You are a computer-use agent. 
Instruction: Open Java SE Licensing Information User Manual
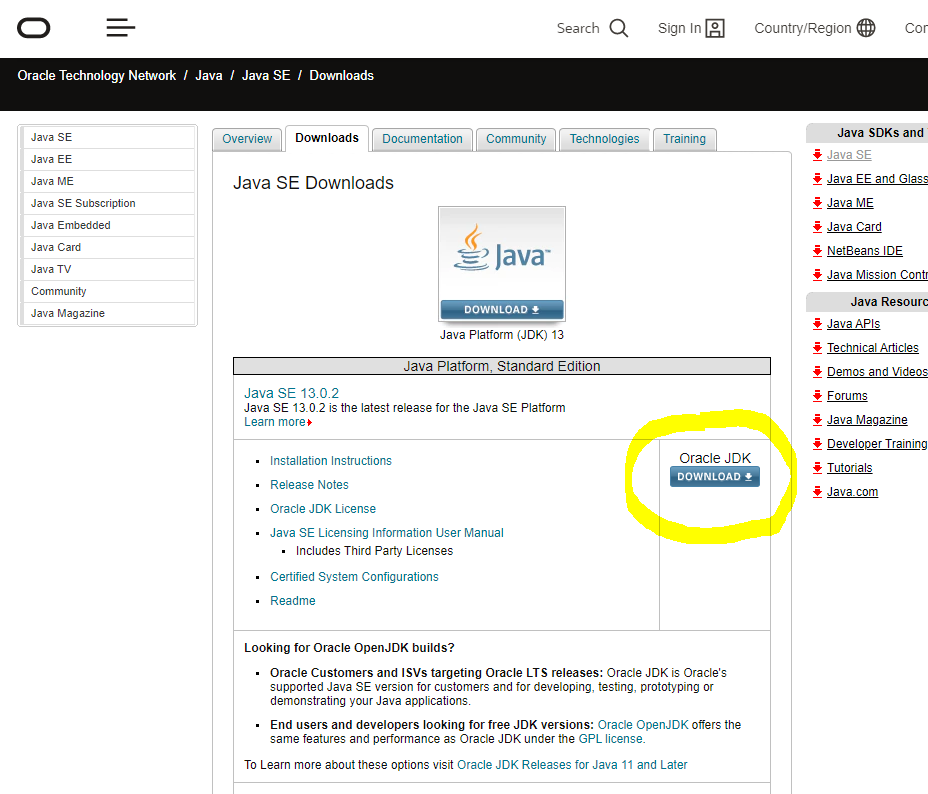[386, 532]
